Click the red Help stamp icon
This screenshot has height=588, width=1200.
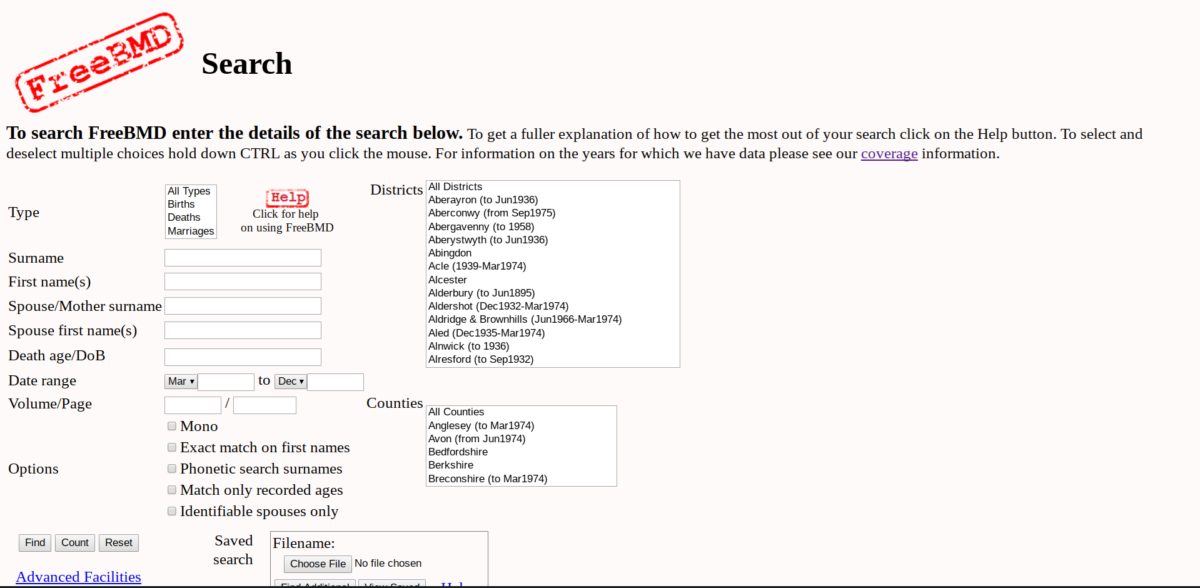[x=287, y=197]
